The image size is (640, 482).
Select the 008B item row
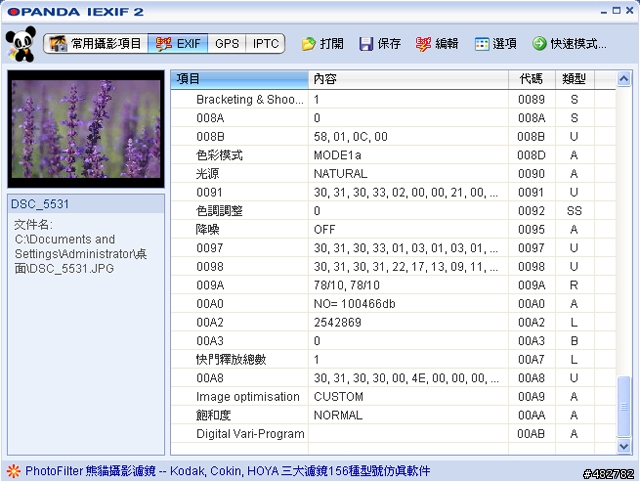coord(393,137)
